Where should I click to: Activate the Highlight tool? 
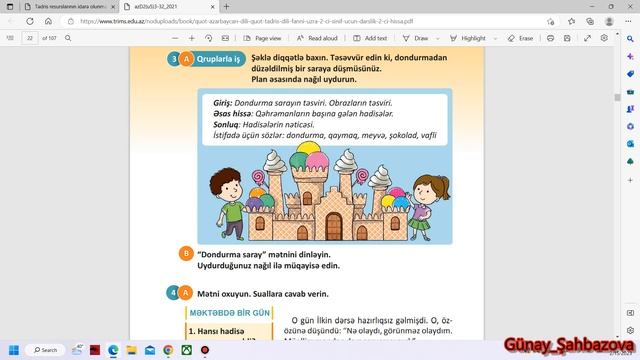[468, 38]
